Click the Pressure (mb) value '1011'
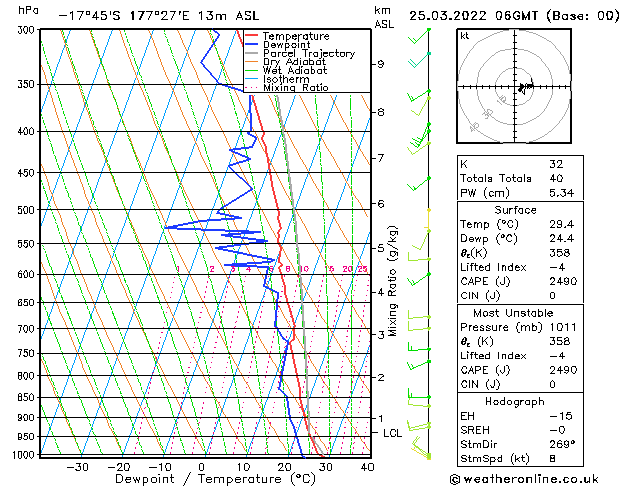Viewport: 629px width, 486px height. point(563,327)
